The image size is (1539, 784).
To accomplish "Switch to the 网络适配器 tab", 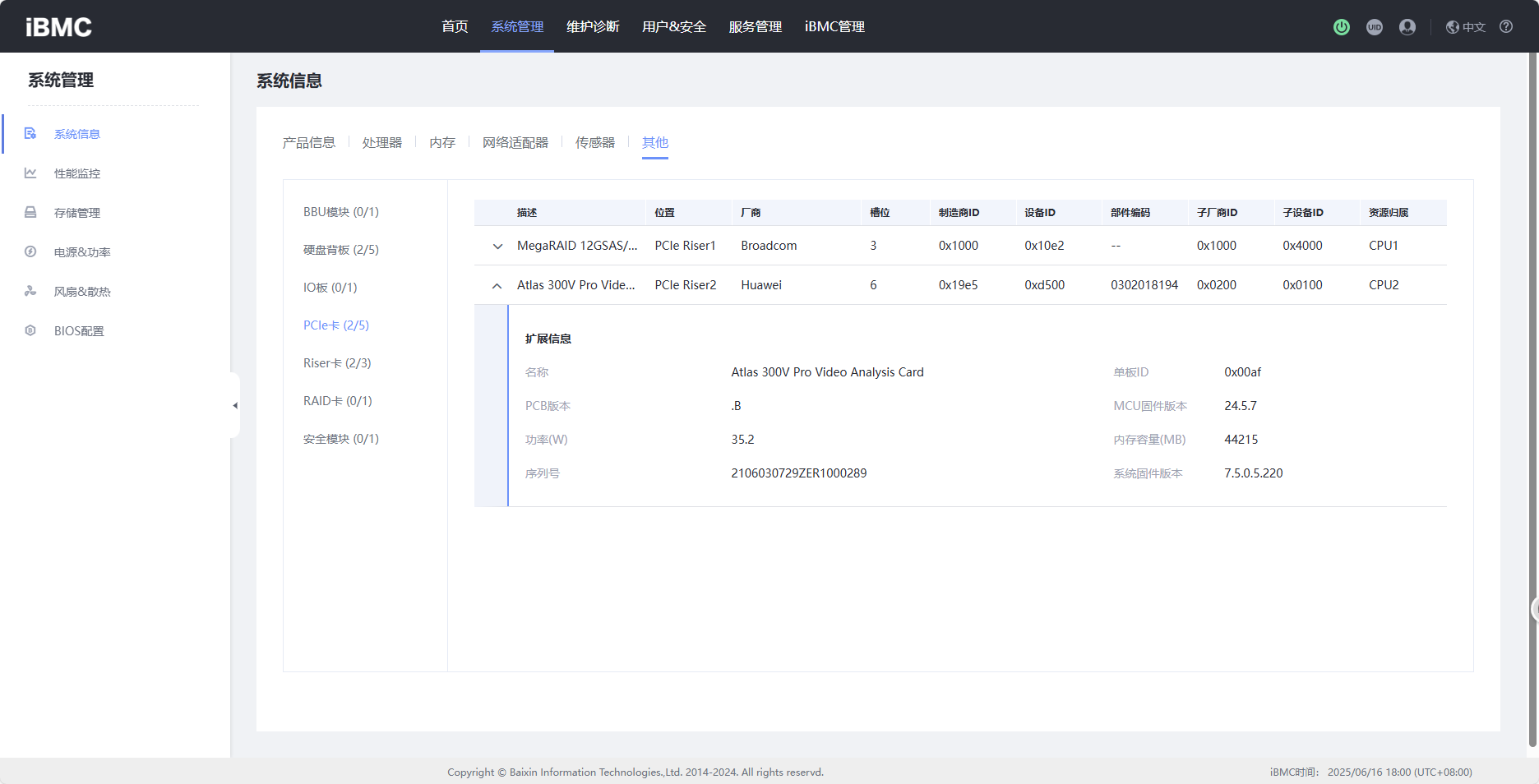I will 515,143.
